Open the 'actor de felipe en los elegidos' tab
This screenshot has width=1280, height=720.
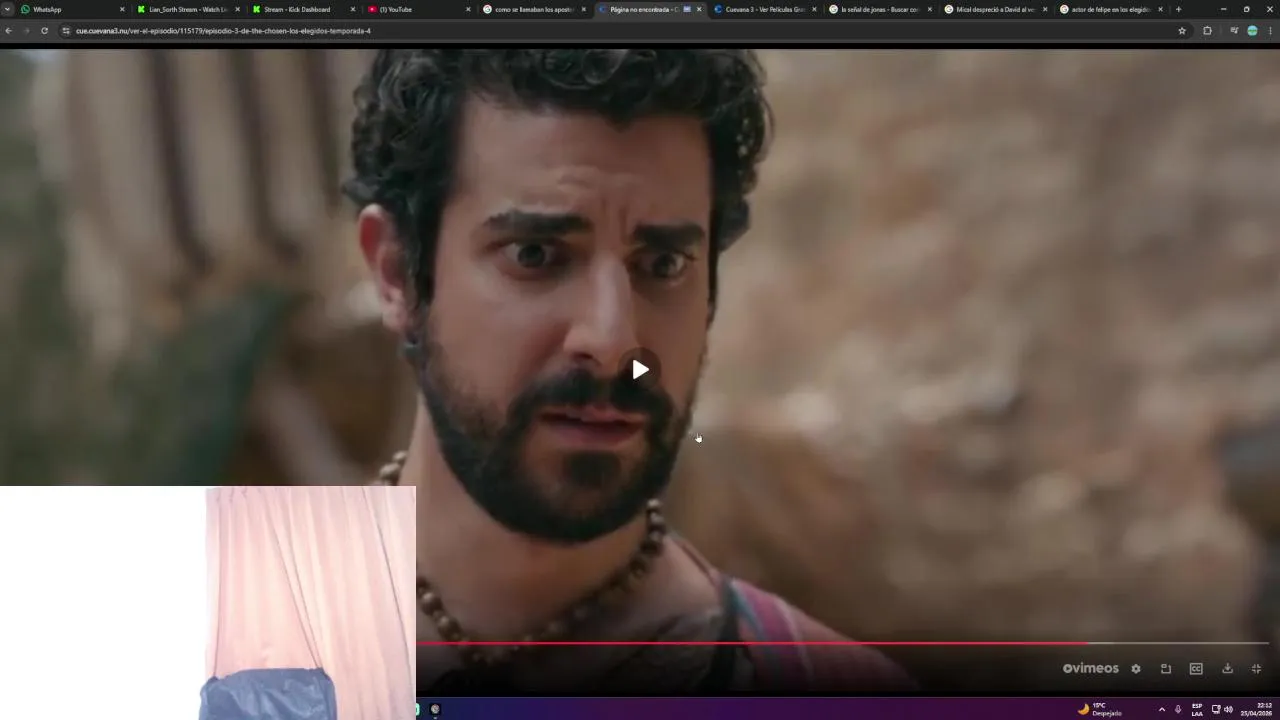[1110, 9]
